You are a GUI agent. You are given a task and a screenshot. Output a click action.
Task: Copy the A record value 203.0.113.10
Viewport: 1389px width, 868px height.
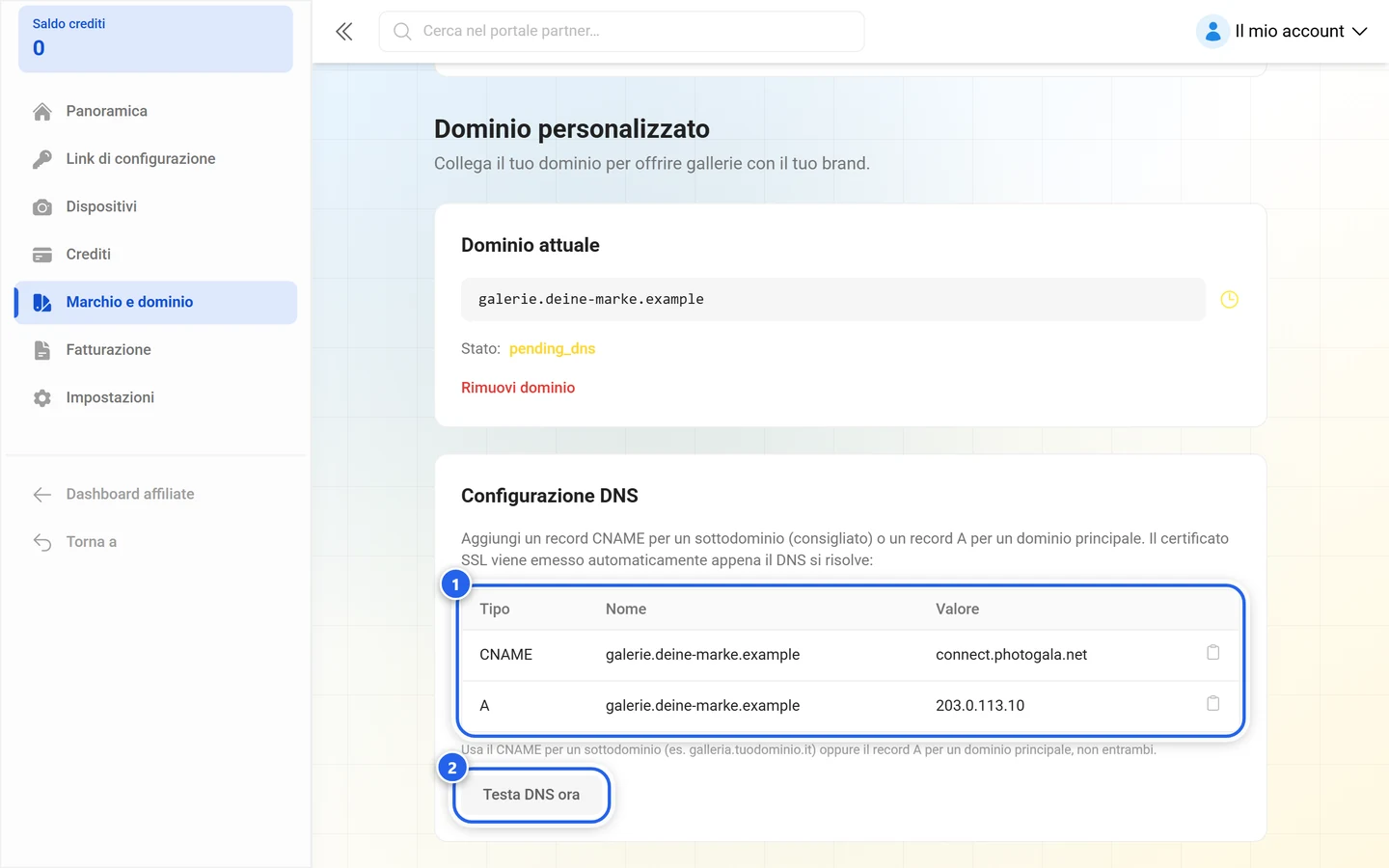(1212, 704)
